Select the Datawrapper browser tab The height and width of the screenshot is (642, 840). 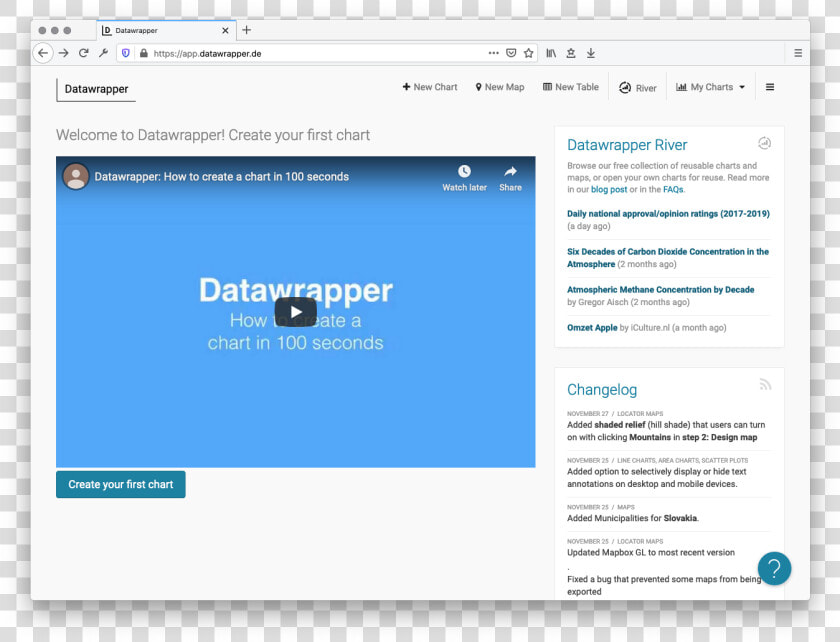click(166, 31)
